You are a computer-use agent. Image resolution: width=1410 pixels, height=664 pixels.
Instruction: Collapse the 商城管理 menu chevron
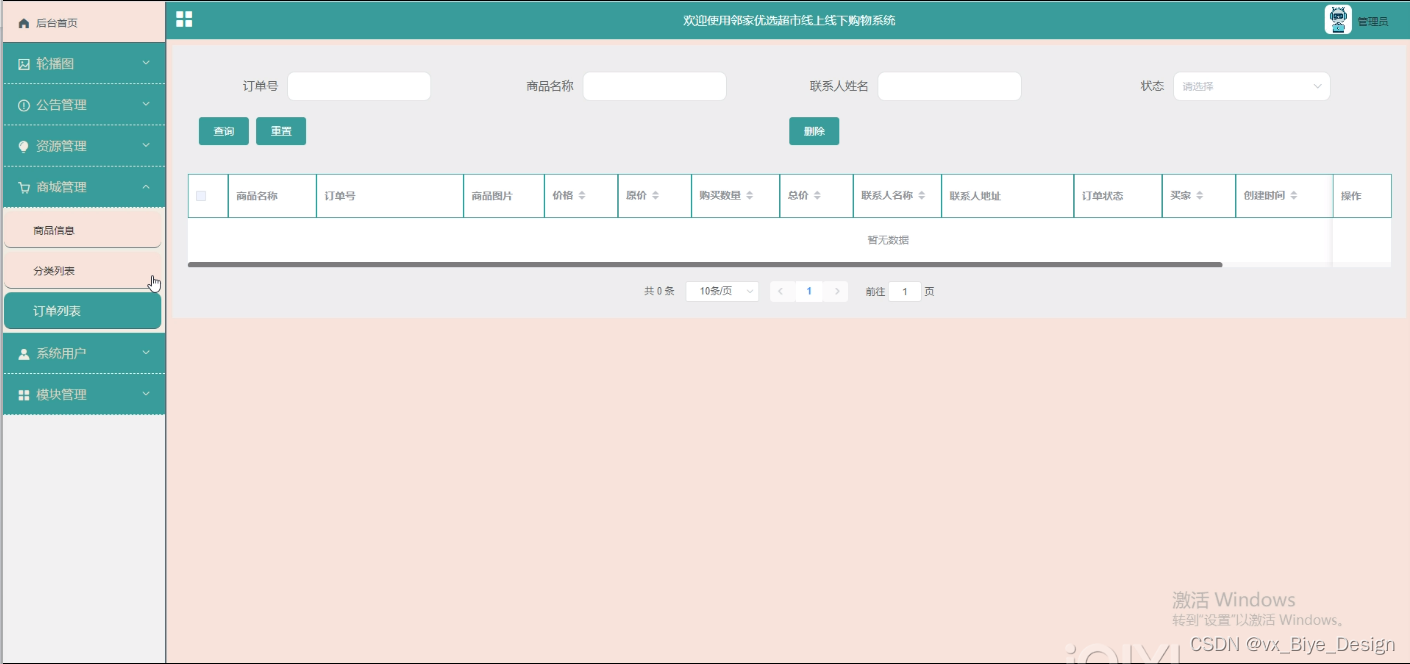[x=146, y=187]
